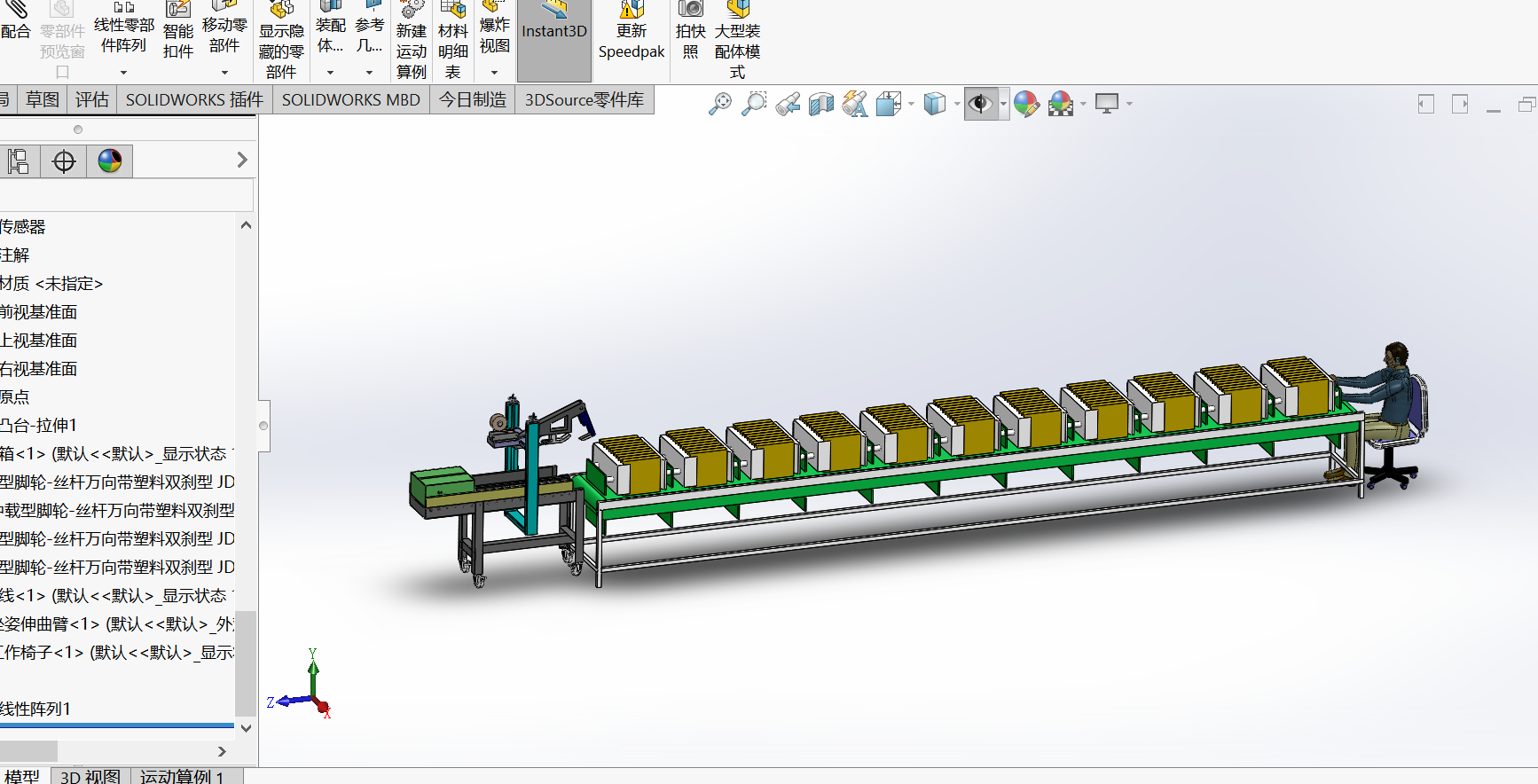Activate Section View tool
The height and width of the screenshot is (784, 1538).
[821, 104]
